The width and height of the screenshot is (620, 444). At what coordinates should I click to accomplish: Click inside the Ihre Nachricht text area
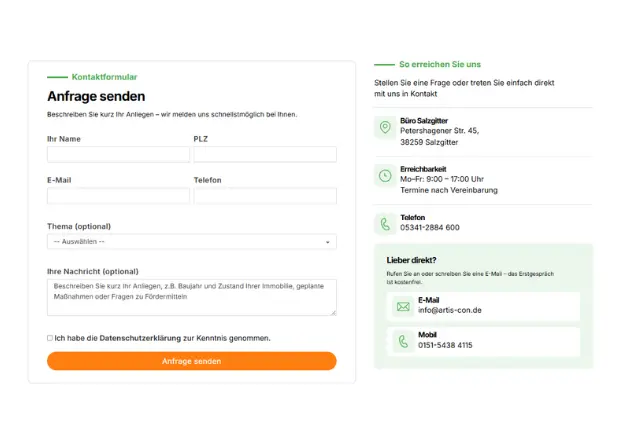coord(191,297)
